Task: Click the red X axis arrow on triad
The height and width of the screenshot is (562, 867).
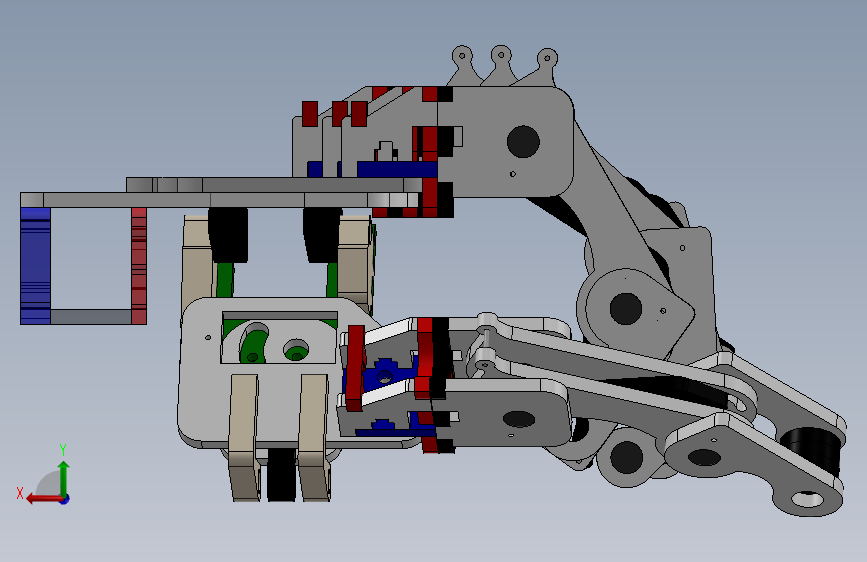Action: coord(43,499)
